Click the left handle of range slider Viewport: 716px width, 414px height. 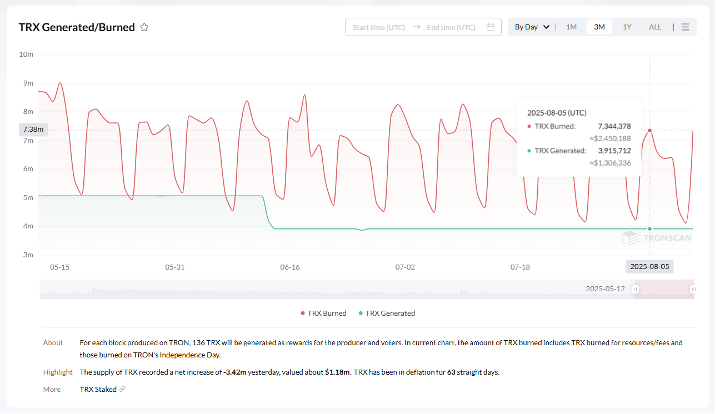(x=635, y=289)
